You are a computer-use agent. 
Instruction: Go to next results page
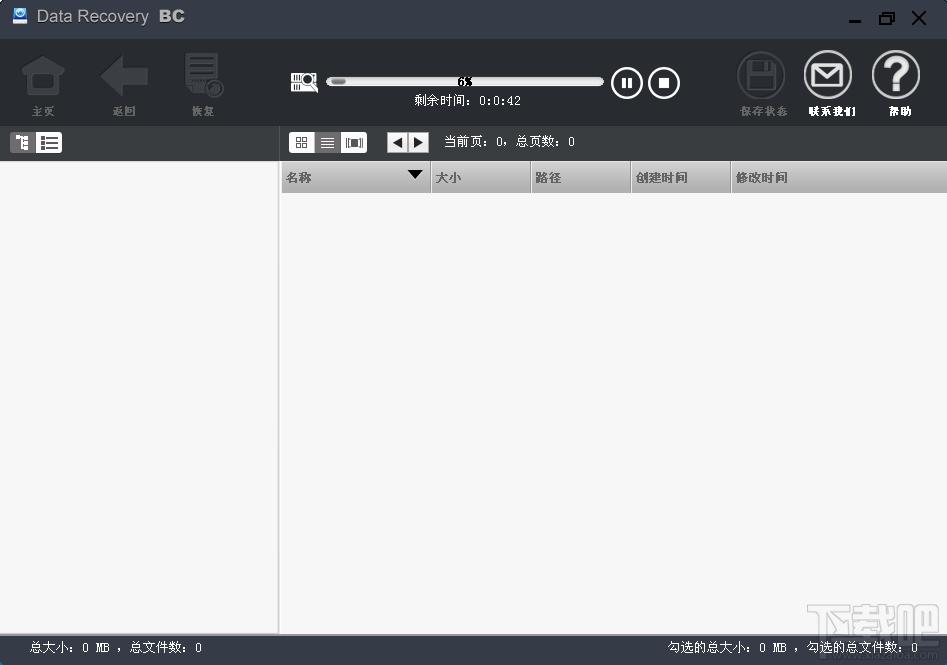(419, 143)
